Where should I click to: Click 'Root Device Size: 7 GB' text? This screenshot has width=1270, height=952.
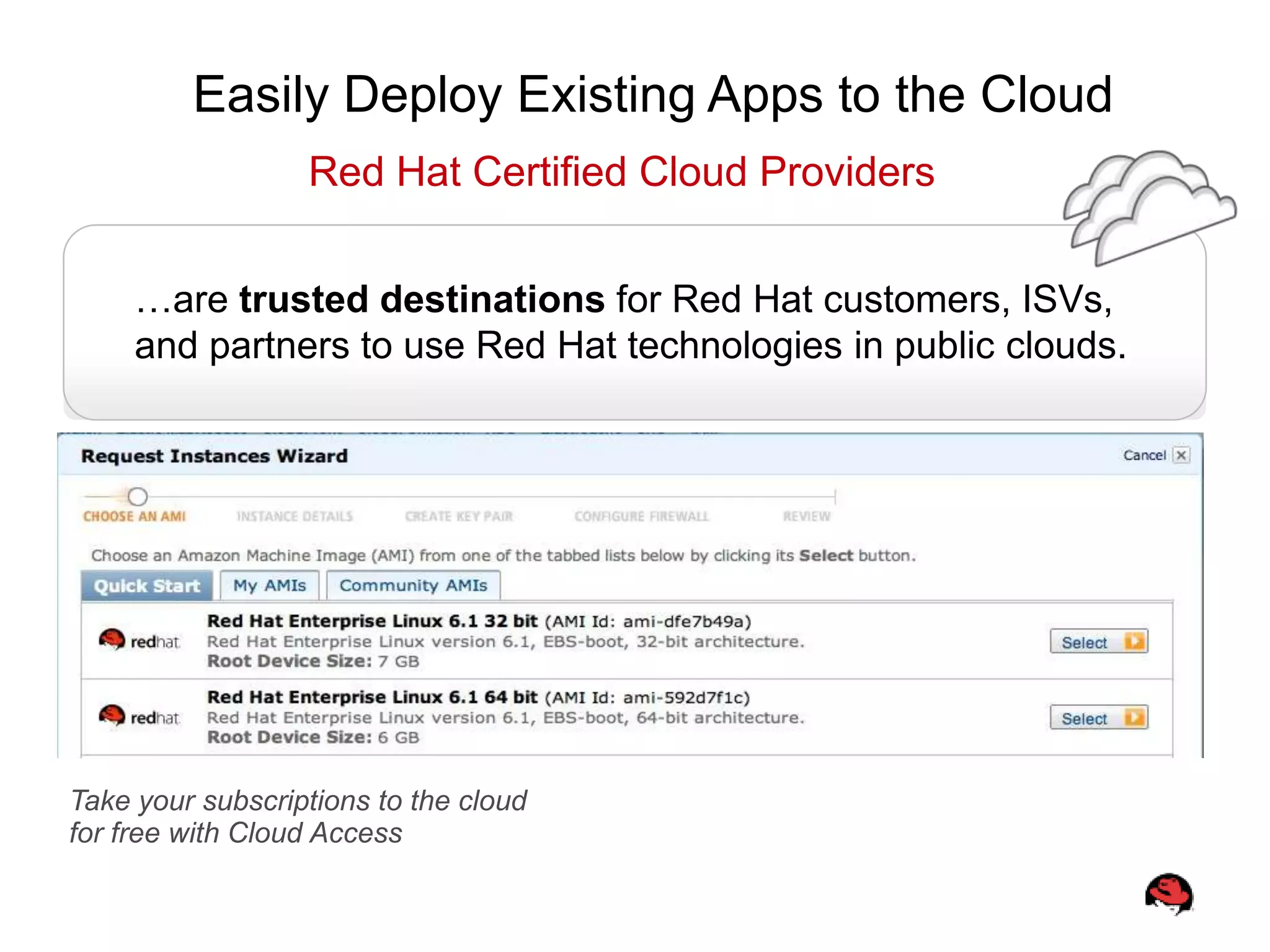313,661
